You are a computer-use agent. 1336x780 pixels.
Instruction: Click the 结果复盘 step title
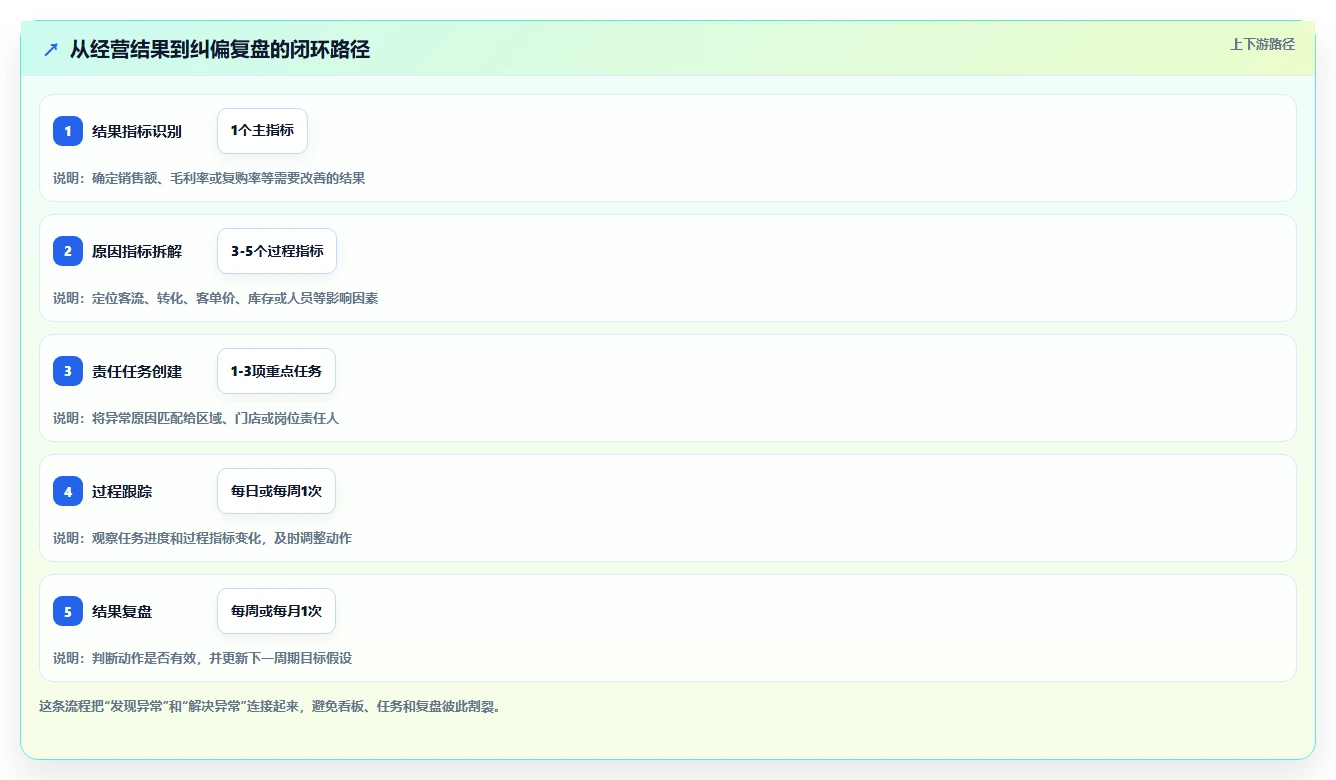click(122, 611)
